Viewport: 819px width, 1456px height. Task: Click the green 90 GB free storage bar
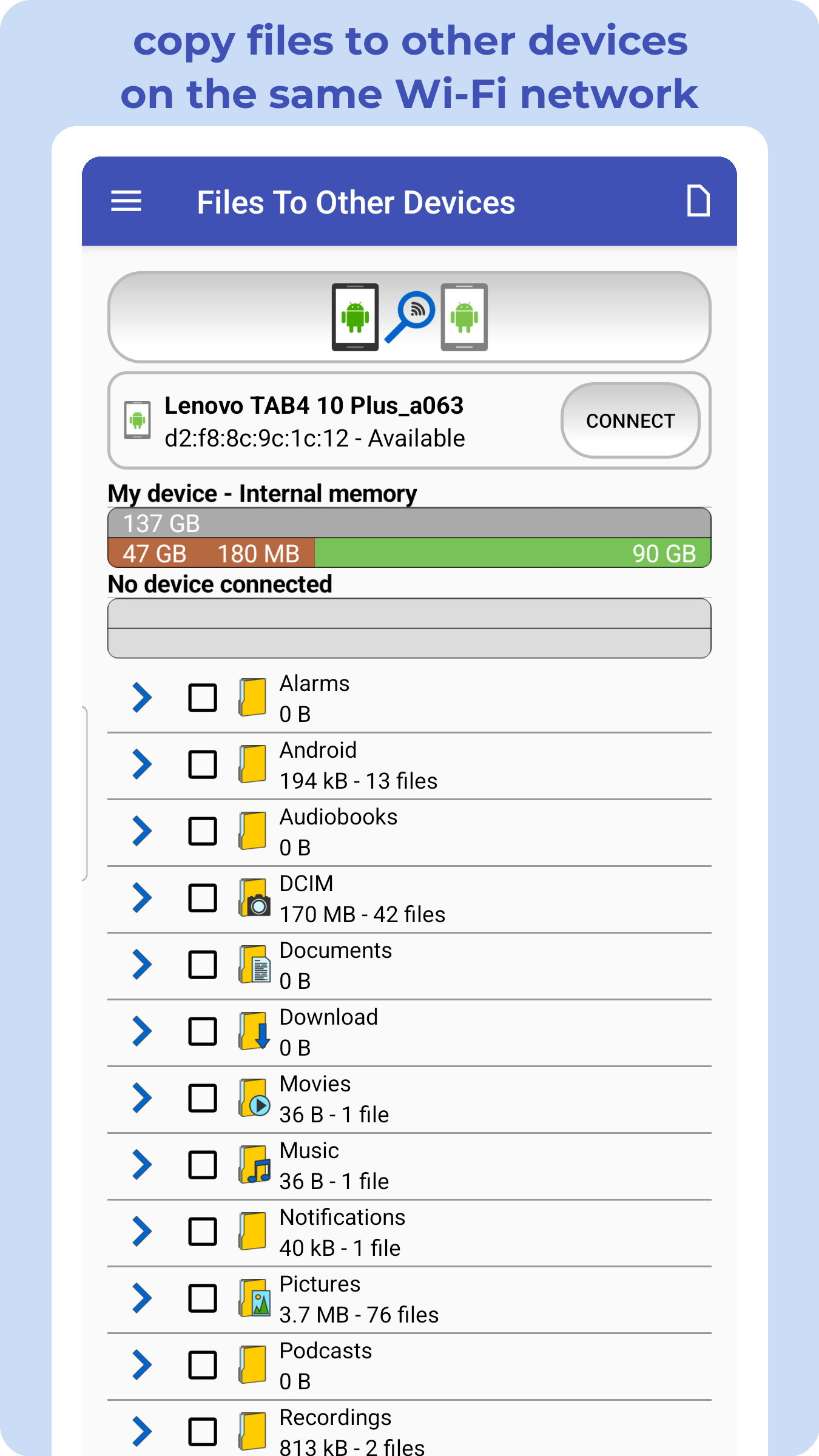(512, 553)
